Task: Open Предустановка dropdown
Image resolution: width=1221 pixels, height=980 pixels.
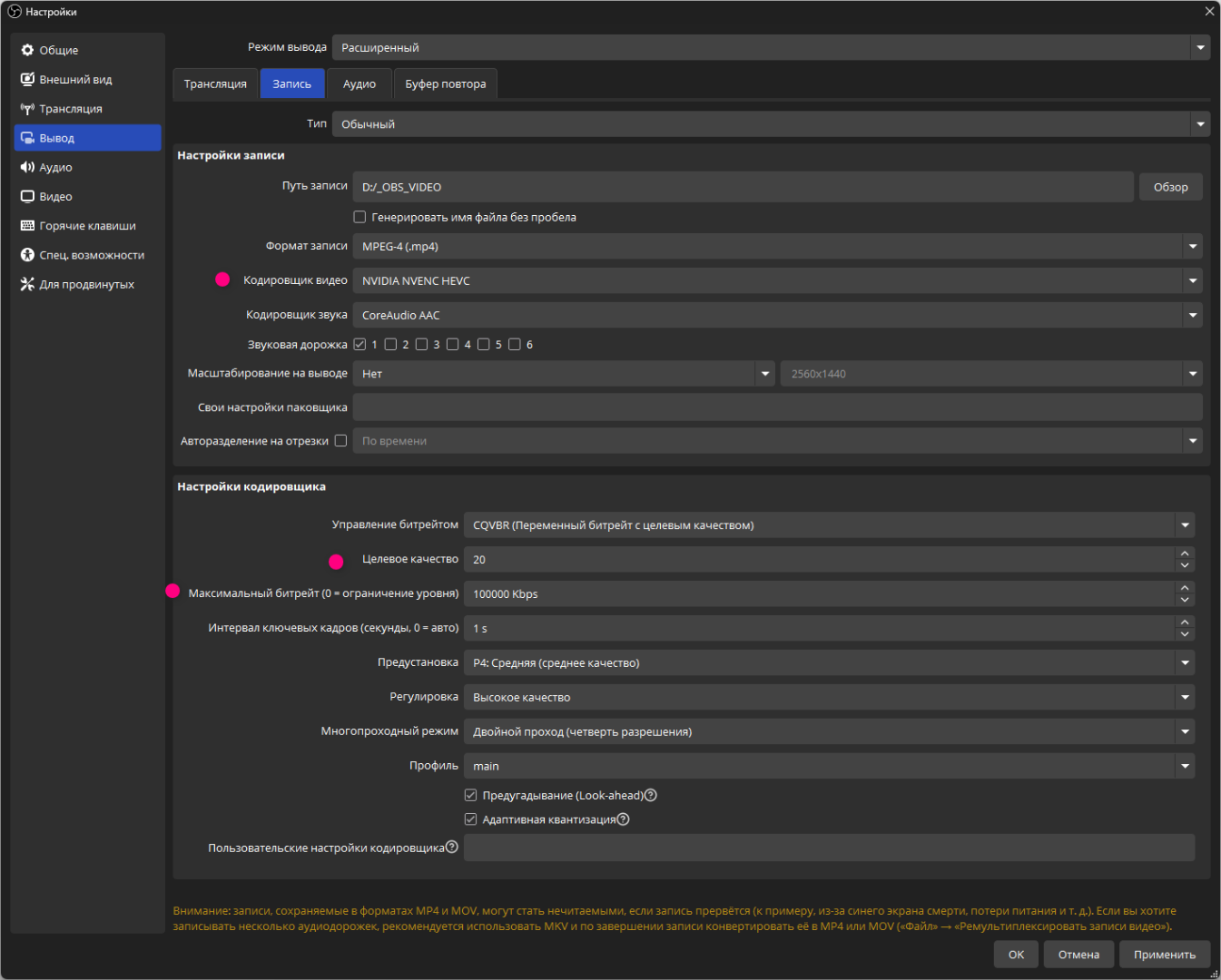Action: point(829,662)
